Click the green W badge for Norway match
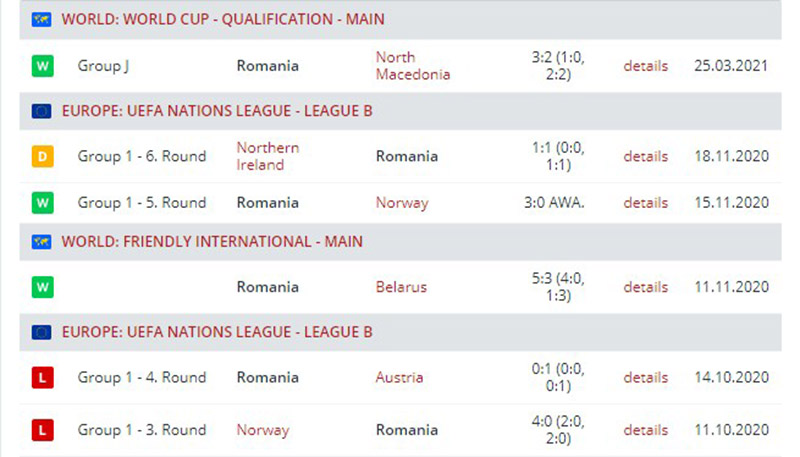The image size is (800, 457). click(x=42, y=203)
